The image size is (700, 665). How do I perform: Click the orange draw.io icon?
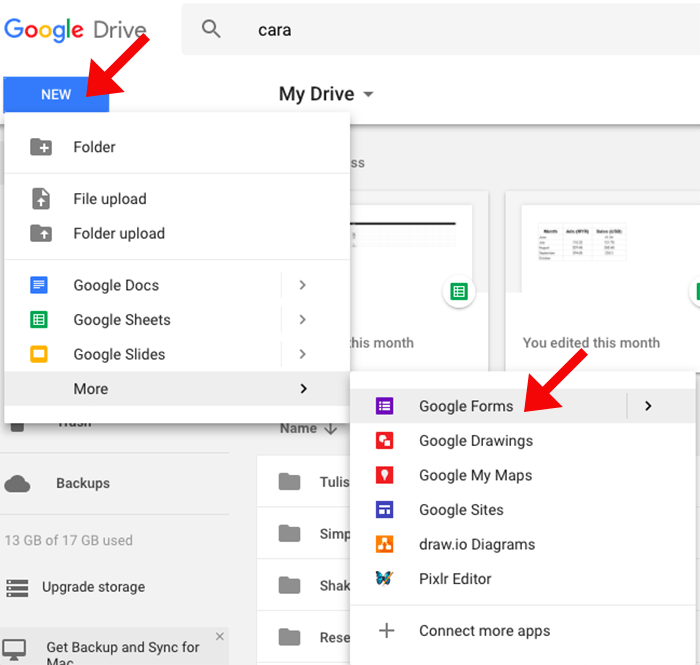384,544
